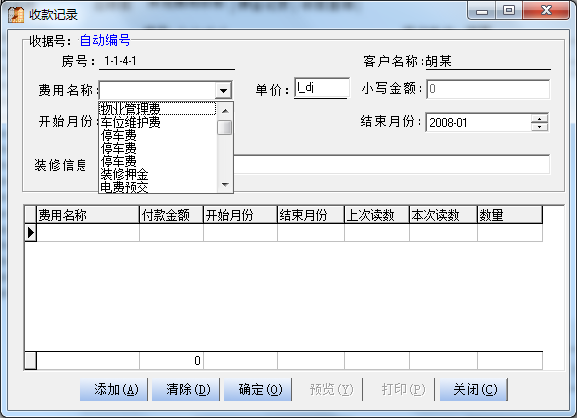
Task: Click the fee list scrollbar thumb
Action: 224,128
